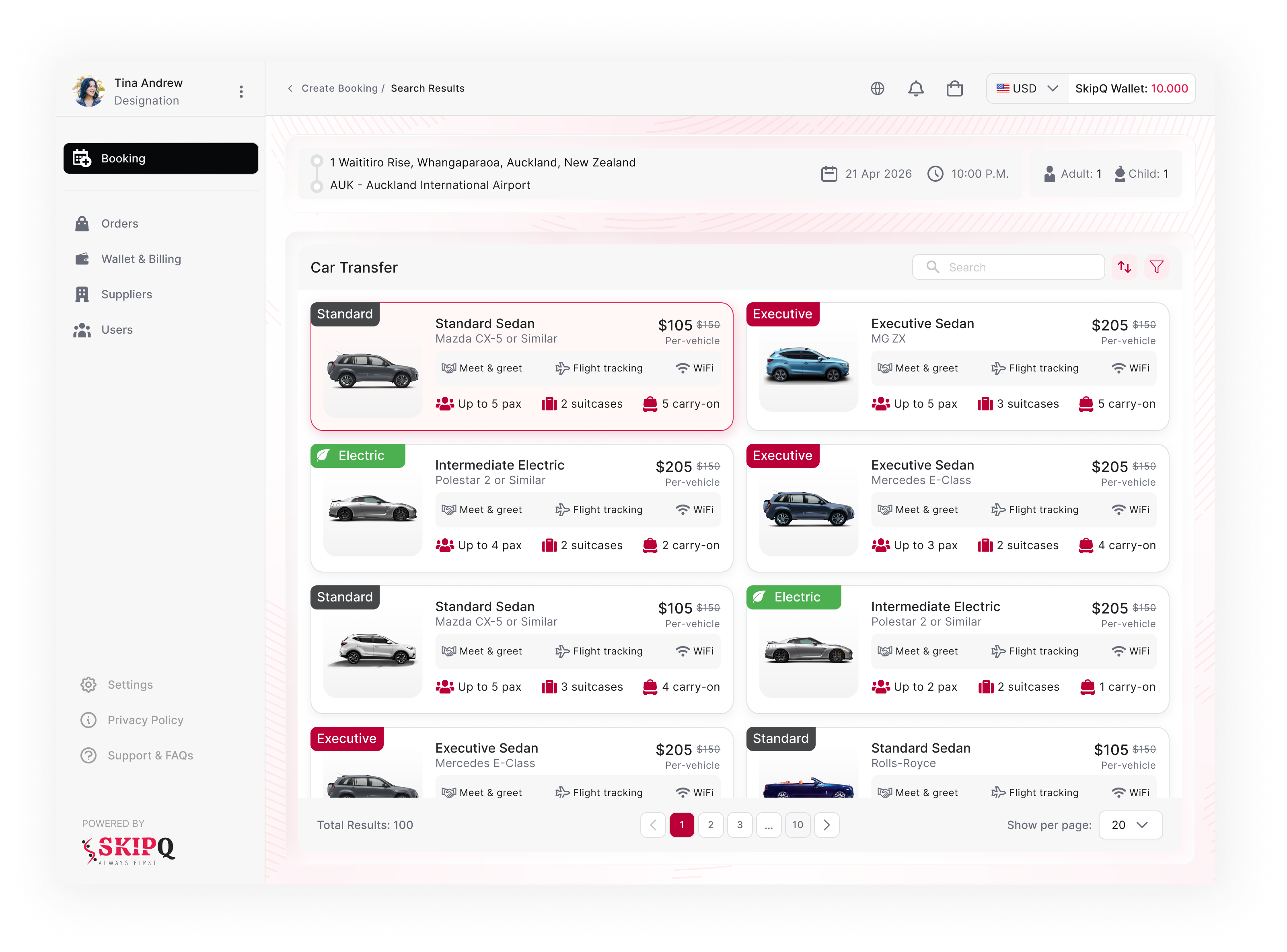Click the Car Transfer search field
1287x952 pixels.
point(1008,267)
